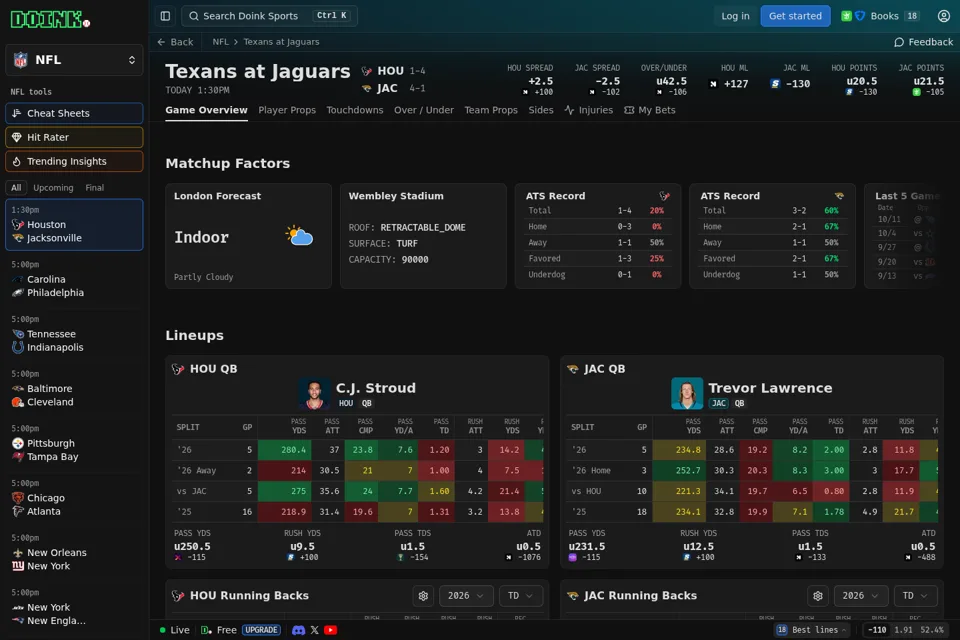Open the Hit Rater tool

[74, 137]
